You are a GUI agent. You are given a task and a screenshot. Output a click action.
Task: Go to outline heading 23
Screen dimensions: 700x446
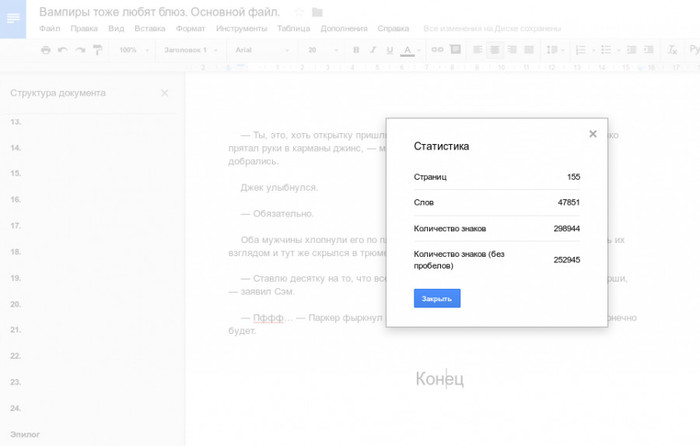(16, 382)
